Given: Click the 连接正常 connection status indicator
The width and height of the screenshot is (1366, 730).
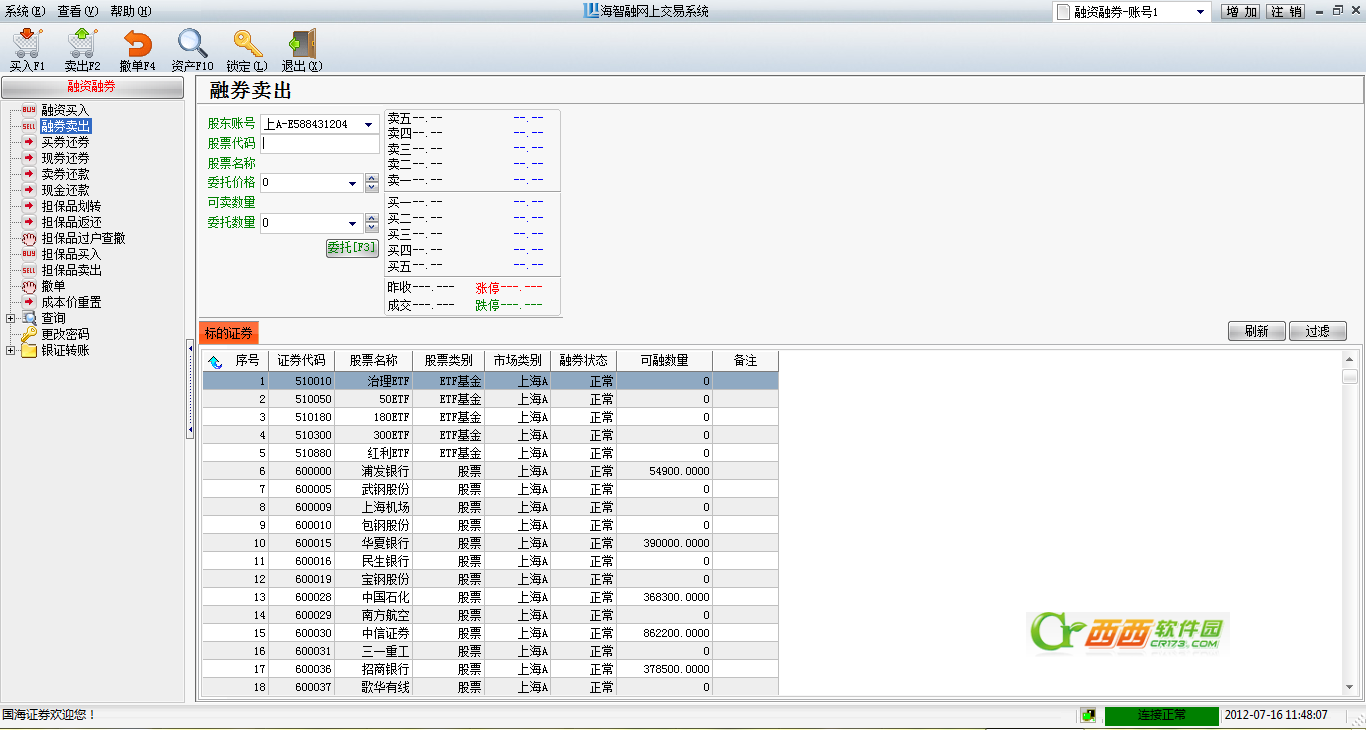Looking at the screenshot, I should [x=1161, y=715].
